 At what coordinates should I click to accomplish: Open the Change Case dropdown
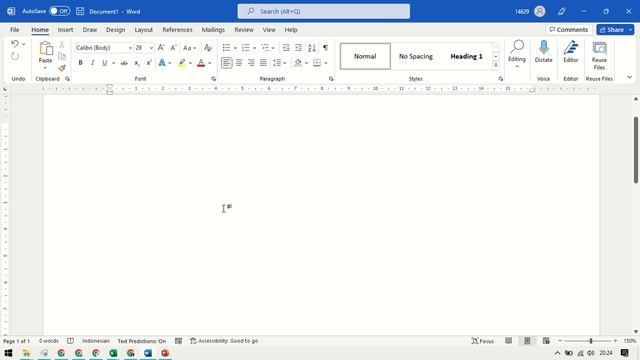point(189,48)
